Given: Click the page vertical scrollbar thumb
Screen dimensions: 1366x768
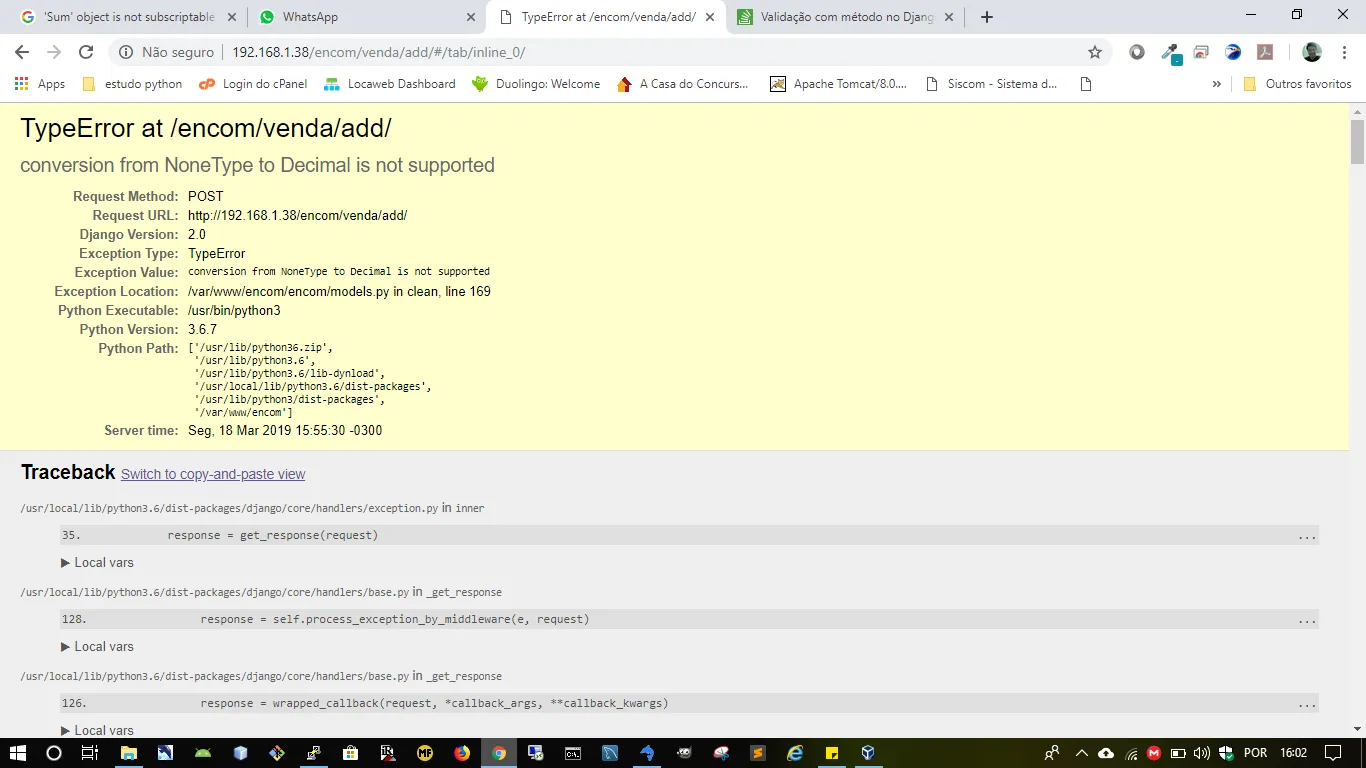Looking at the screenshot, I should (x=1357, y=142).
